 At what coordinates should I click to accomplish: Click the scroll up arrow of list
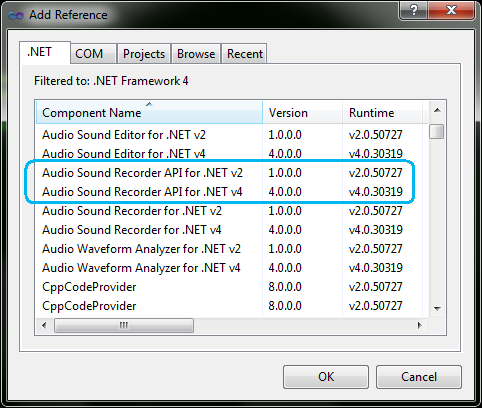[x=437, y=110]
